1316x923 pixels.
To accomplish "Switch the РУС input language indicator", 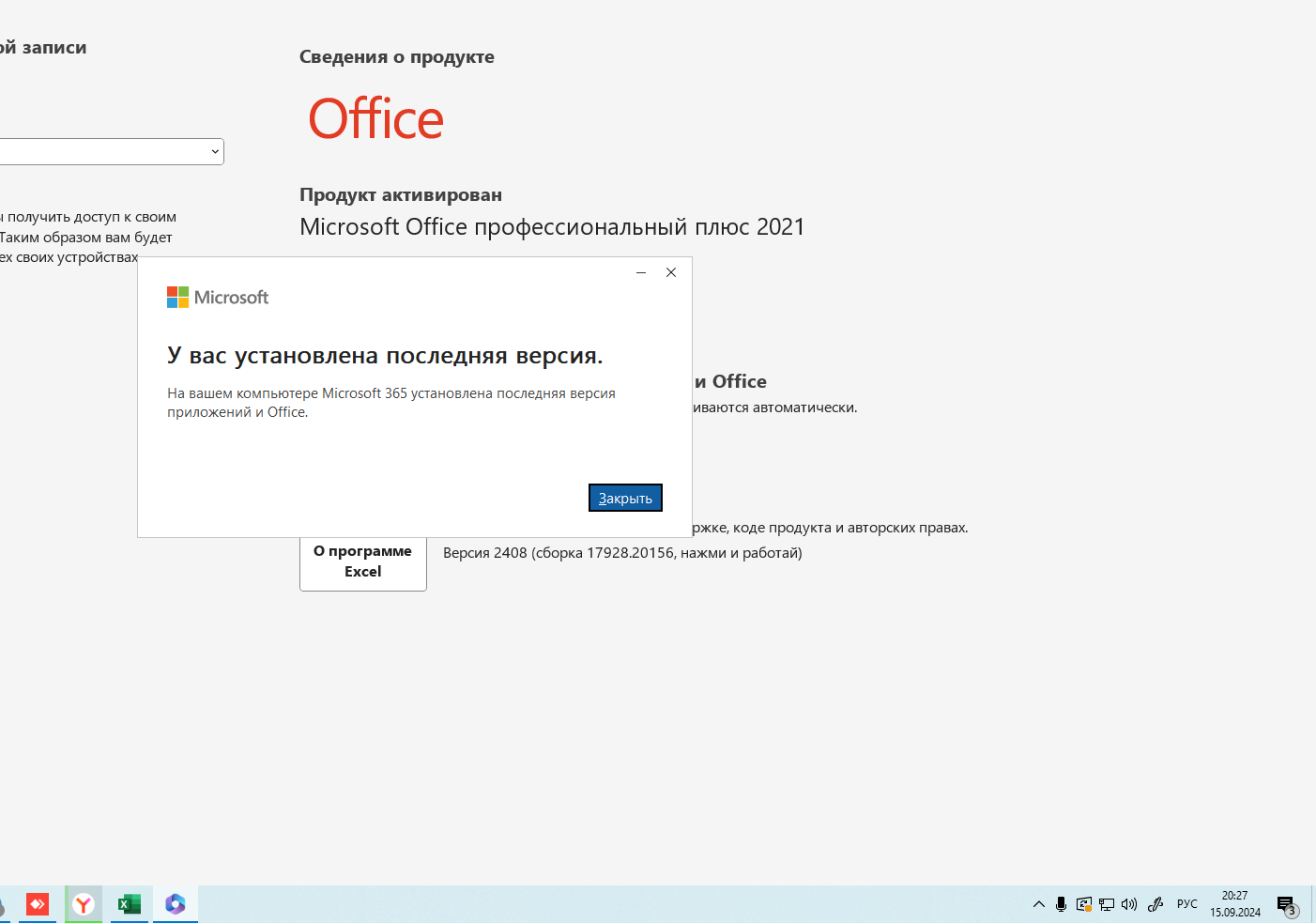I will tap(1187, 904).
